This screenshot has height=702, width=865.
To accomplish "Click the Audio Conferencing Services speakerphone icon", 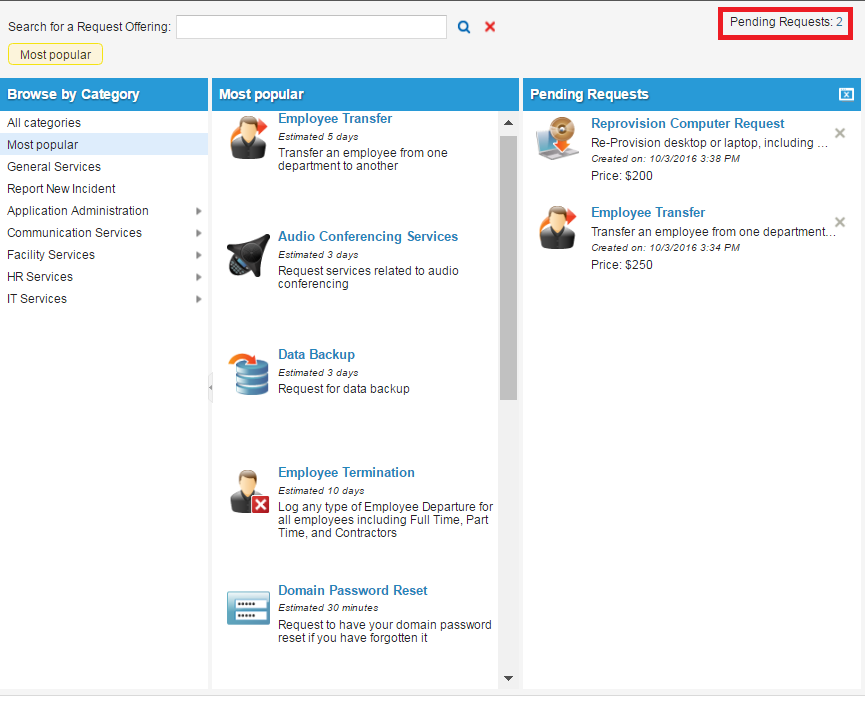I will pyautogui.click(x=248, y=256).
